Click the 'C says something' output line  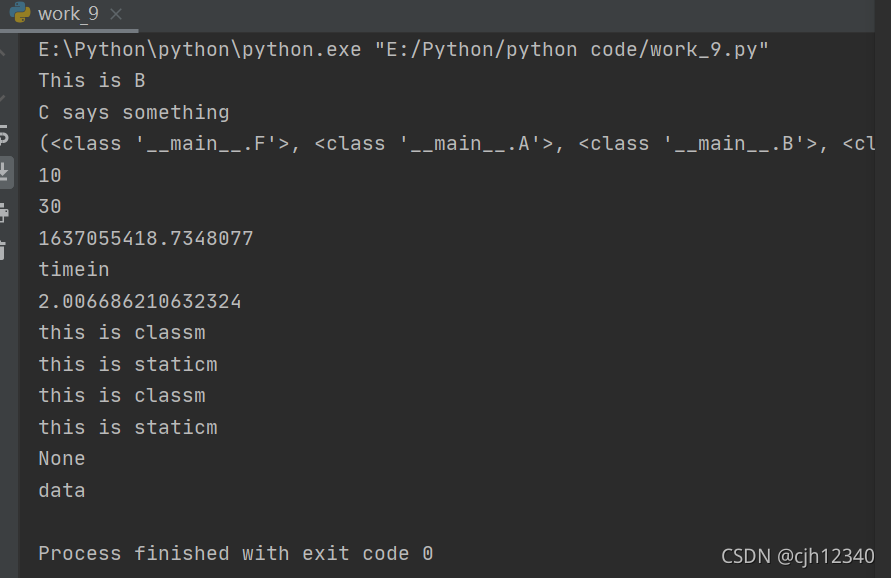click(134, 113)
